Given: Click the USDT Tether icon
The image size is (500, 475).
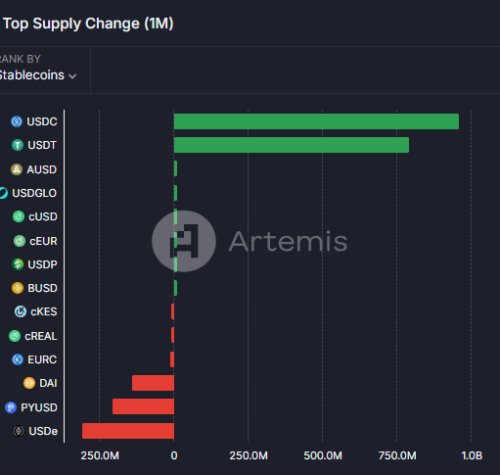Looking at the screenshot, I should tap(18, 145).
